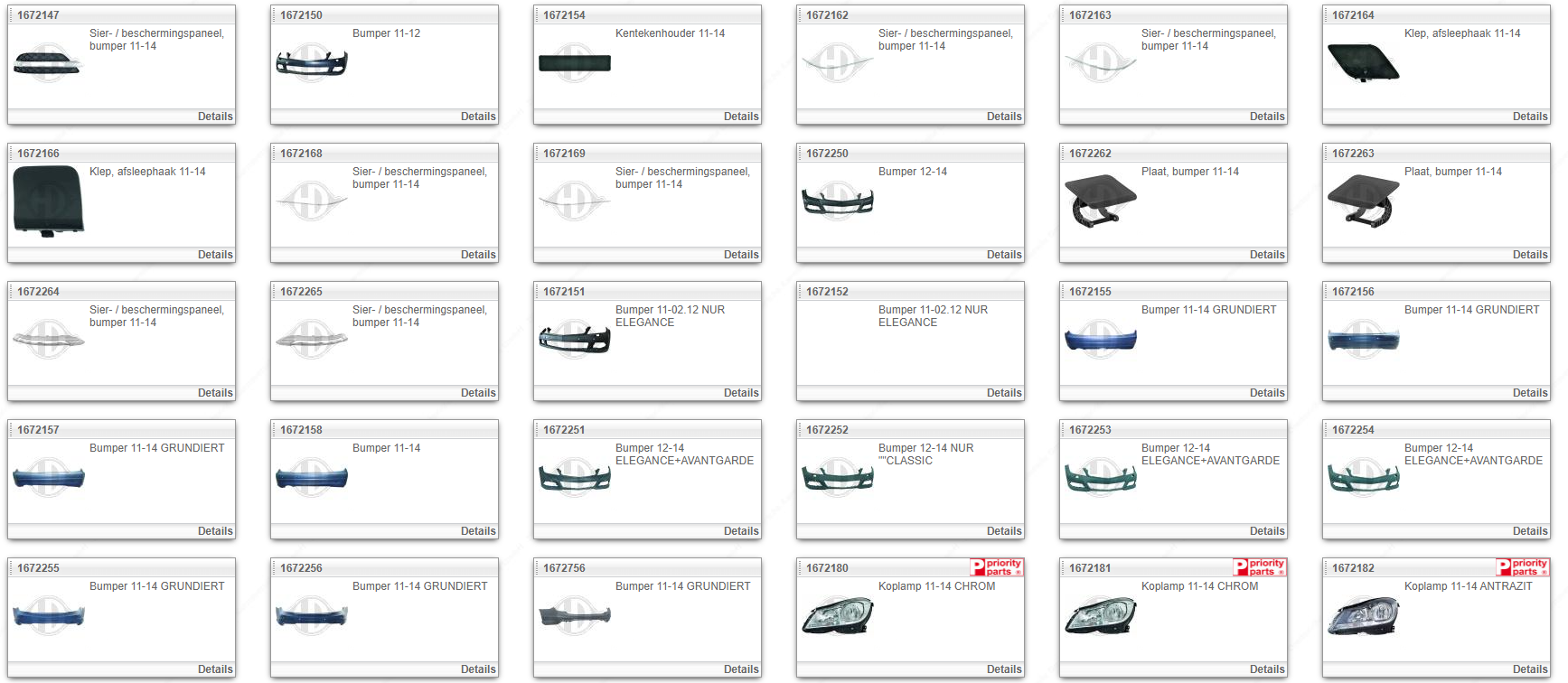Click the tow hook cover image 1672164

pos(1363,63)
